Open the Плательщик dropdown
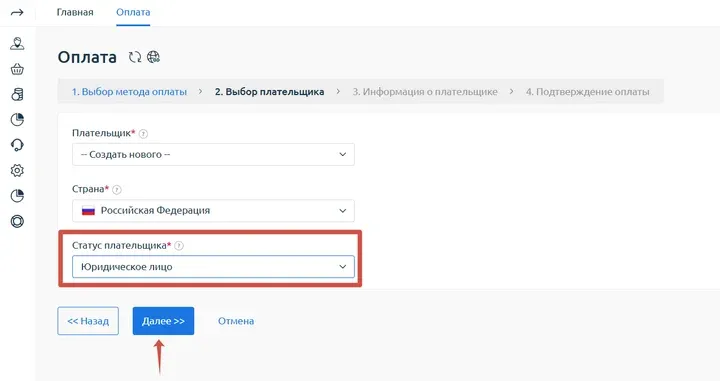 (x=213, y=154)
